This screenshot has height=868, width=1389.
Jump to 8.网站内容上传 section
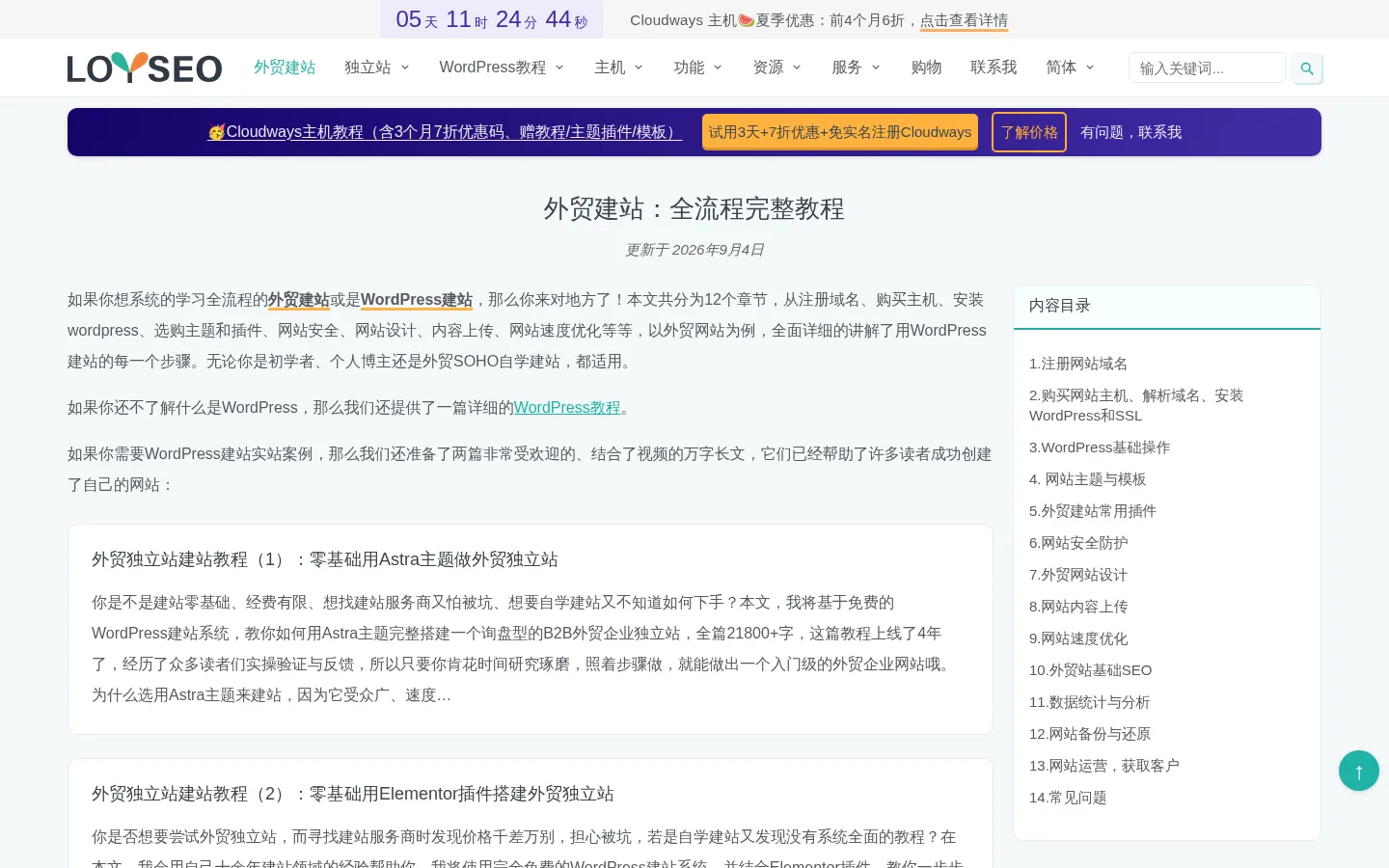pos(1078,607)
